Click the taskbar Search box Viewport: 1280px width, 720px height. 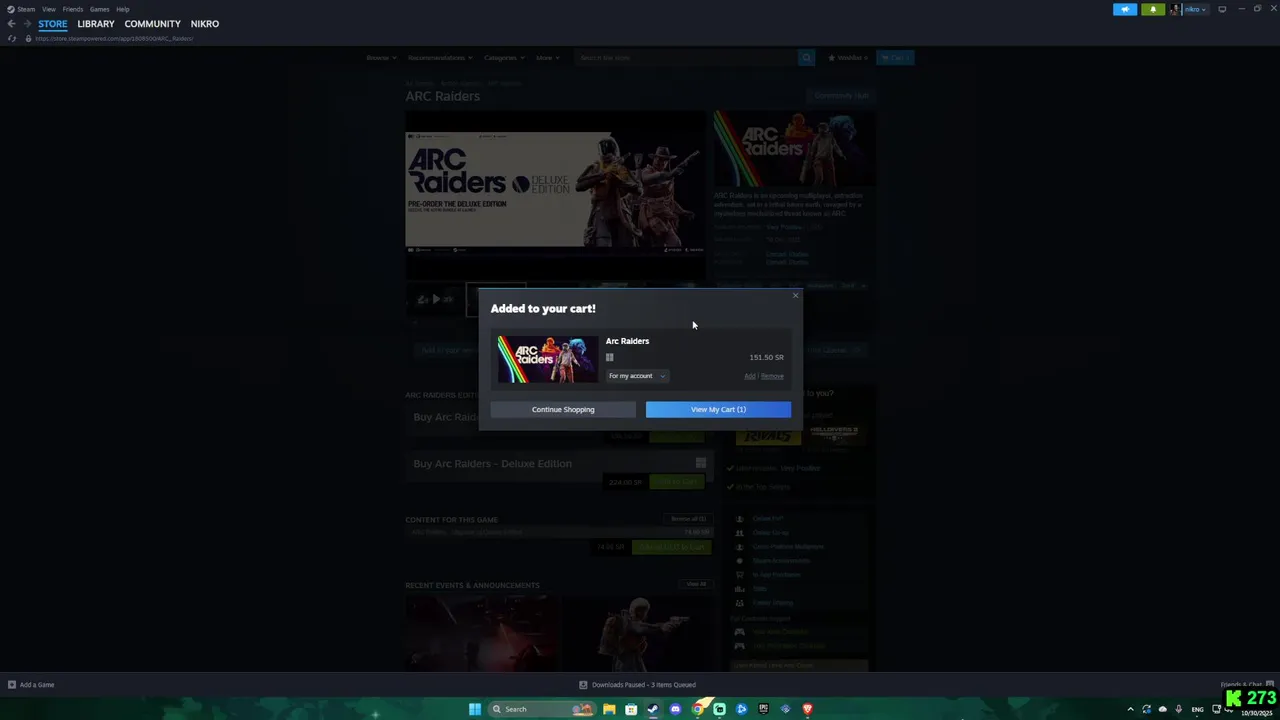541,709
